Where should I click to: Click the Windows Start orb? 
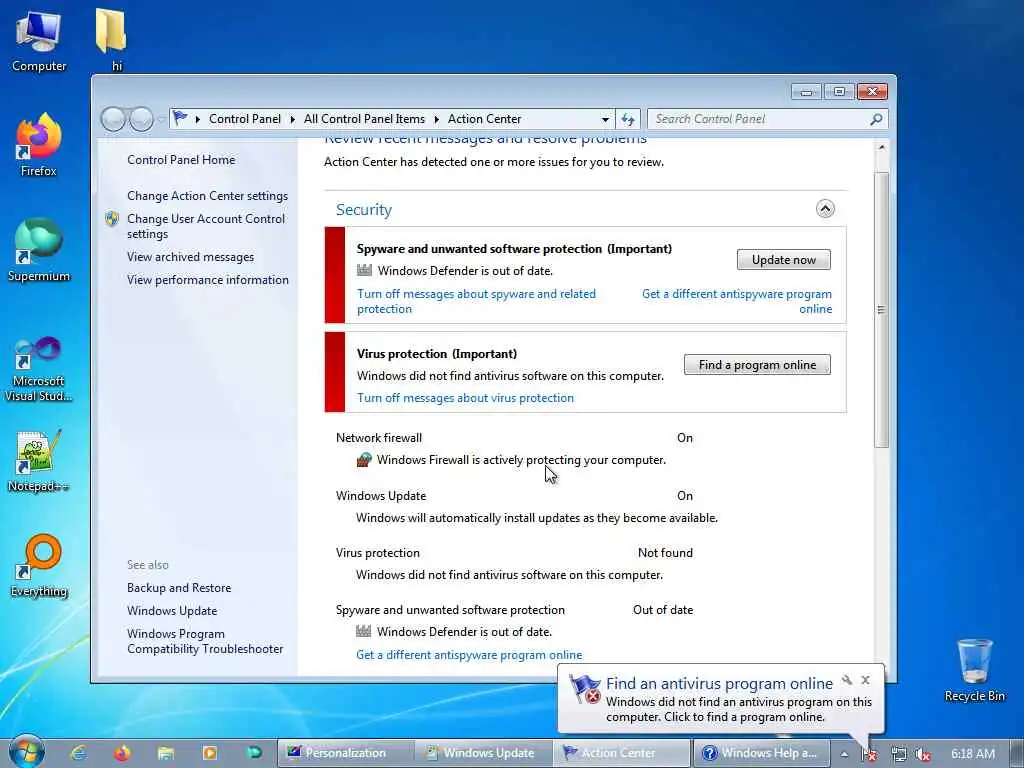(x=27, y=752)
